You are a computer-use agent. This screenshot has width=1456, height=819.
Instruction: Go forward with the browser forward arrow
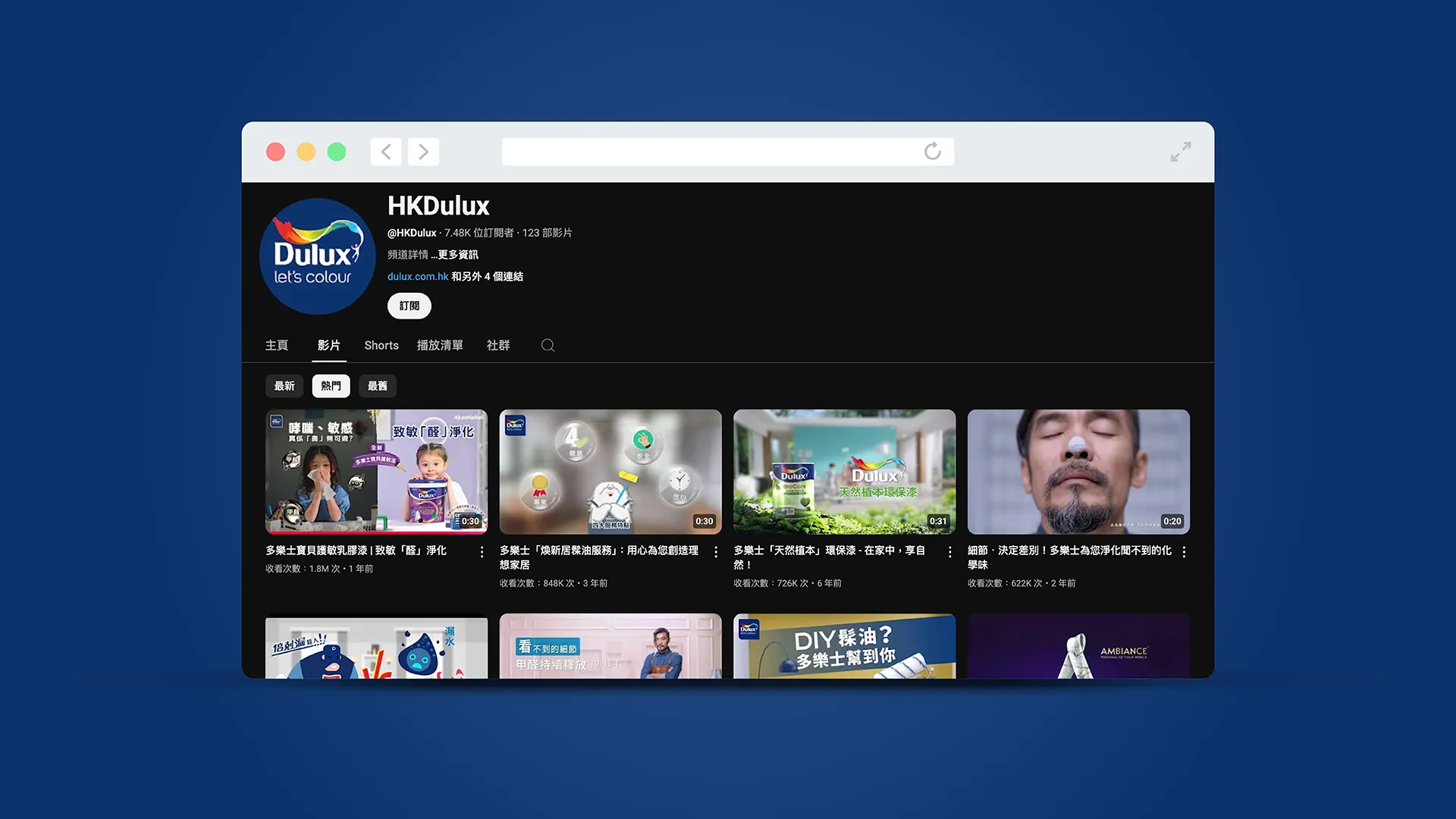tap(423, 152)
